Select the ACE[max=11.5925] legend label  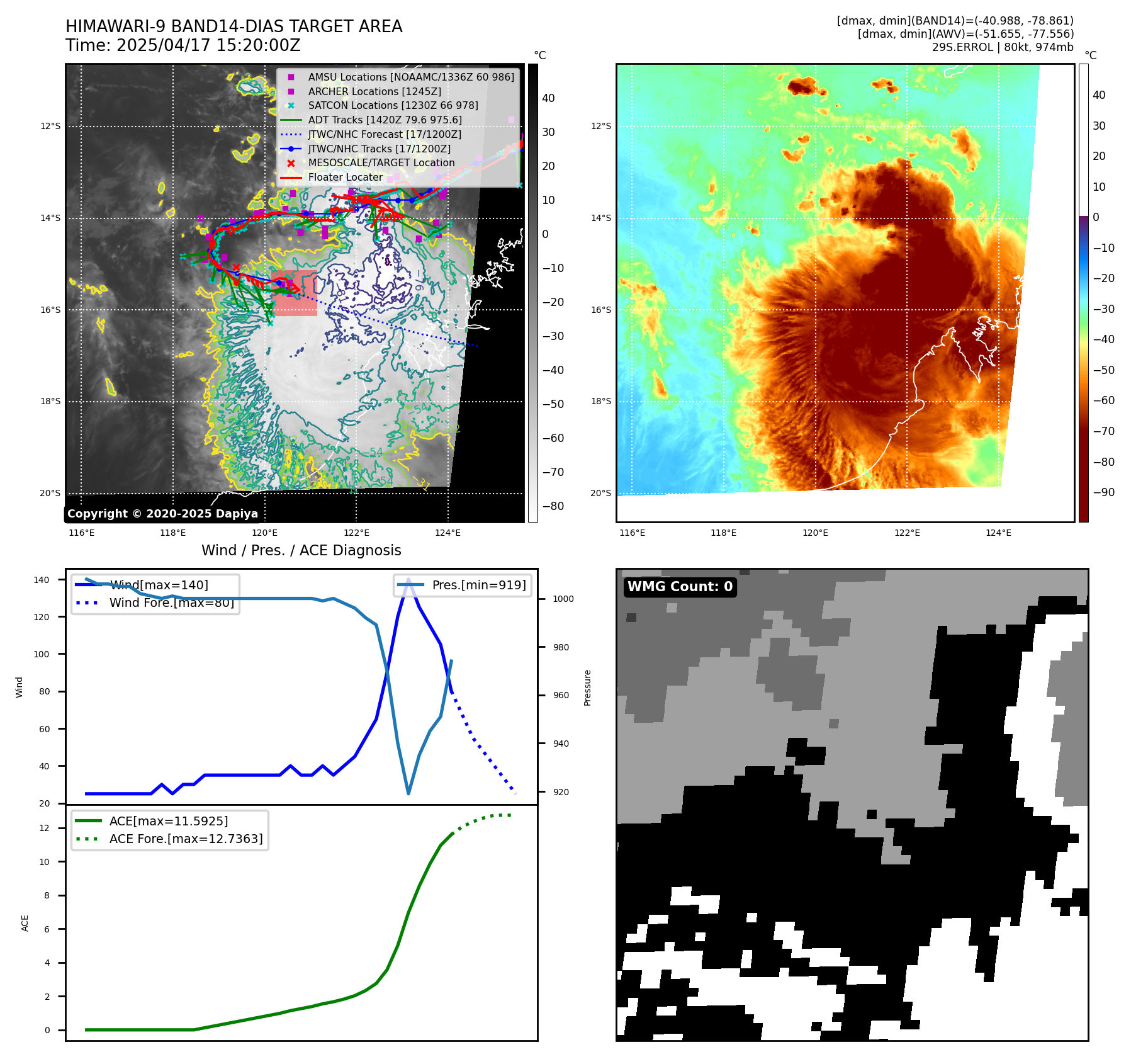coord(169,821)
